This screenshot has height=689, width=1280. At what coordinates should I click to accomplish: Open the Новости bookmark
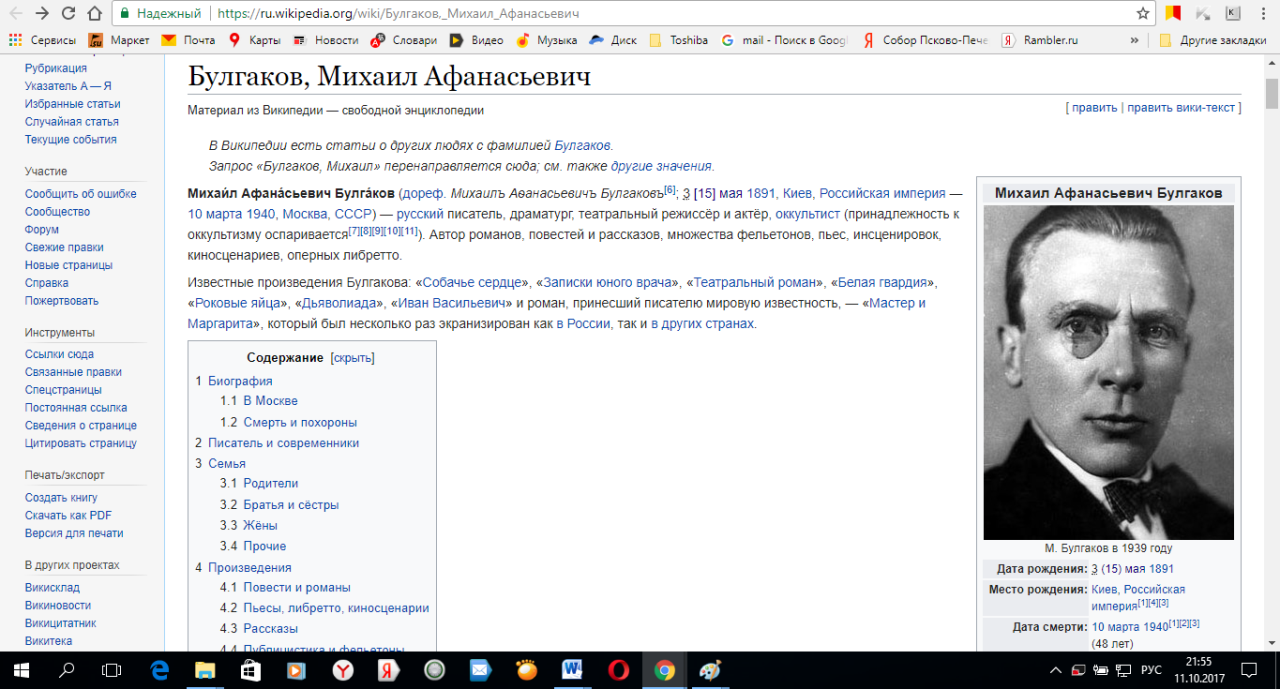[325, 40]
